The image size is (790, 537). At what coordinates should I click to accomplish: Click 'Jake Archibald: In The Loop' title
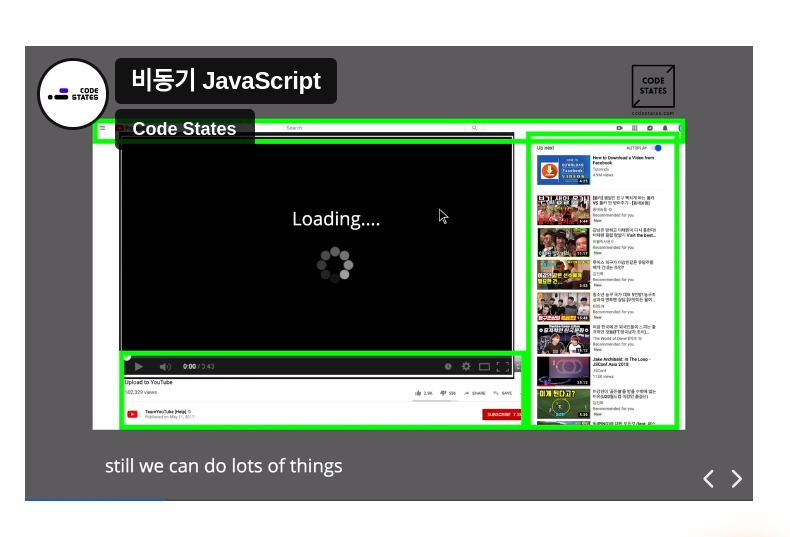(621, 362)
